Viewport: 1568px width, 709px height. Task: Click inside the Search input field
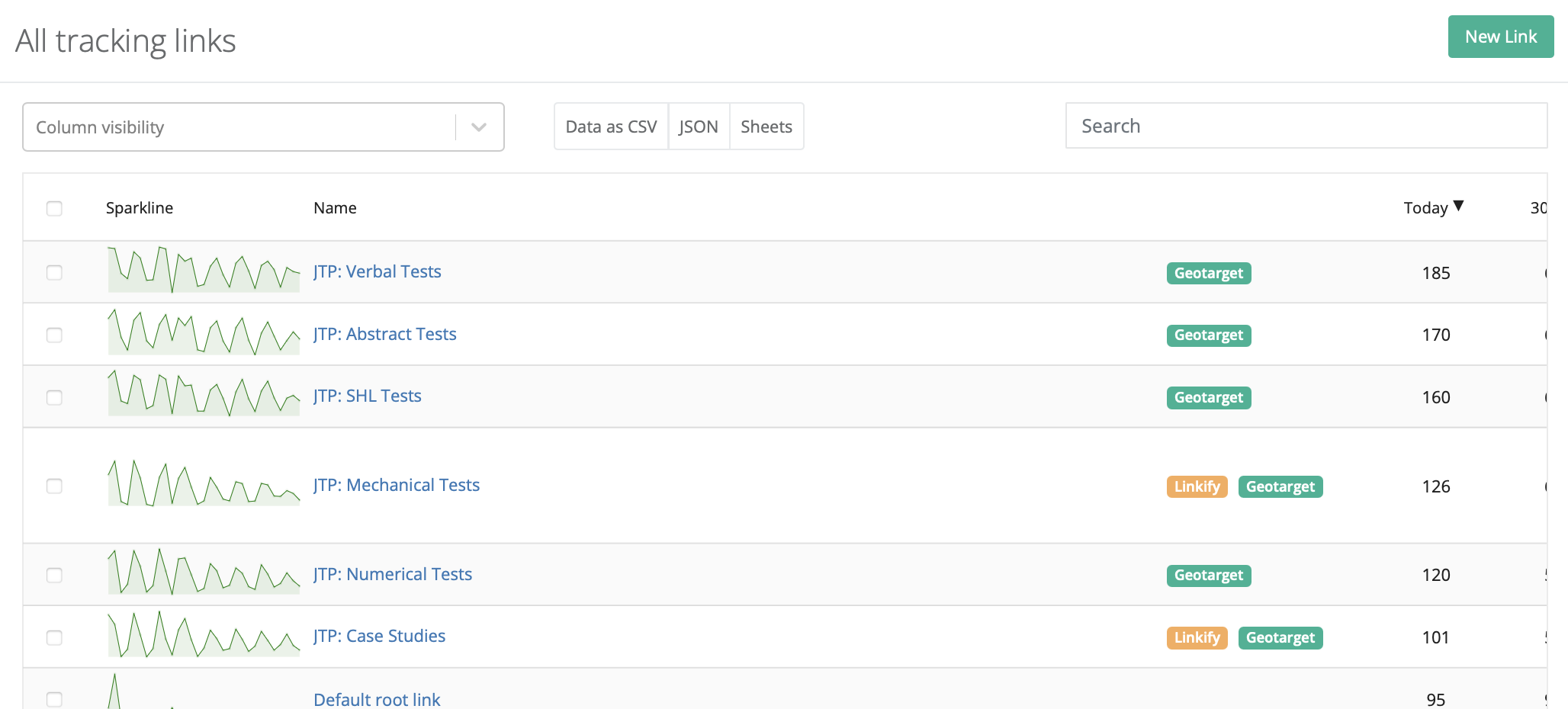coord(1306,126)
